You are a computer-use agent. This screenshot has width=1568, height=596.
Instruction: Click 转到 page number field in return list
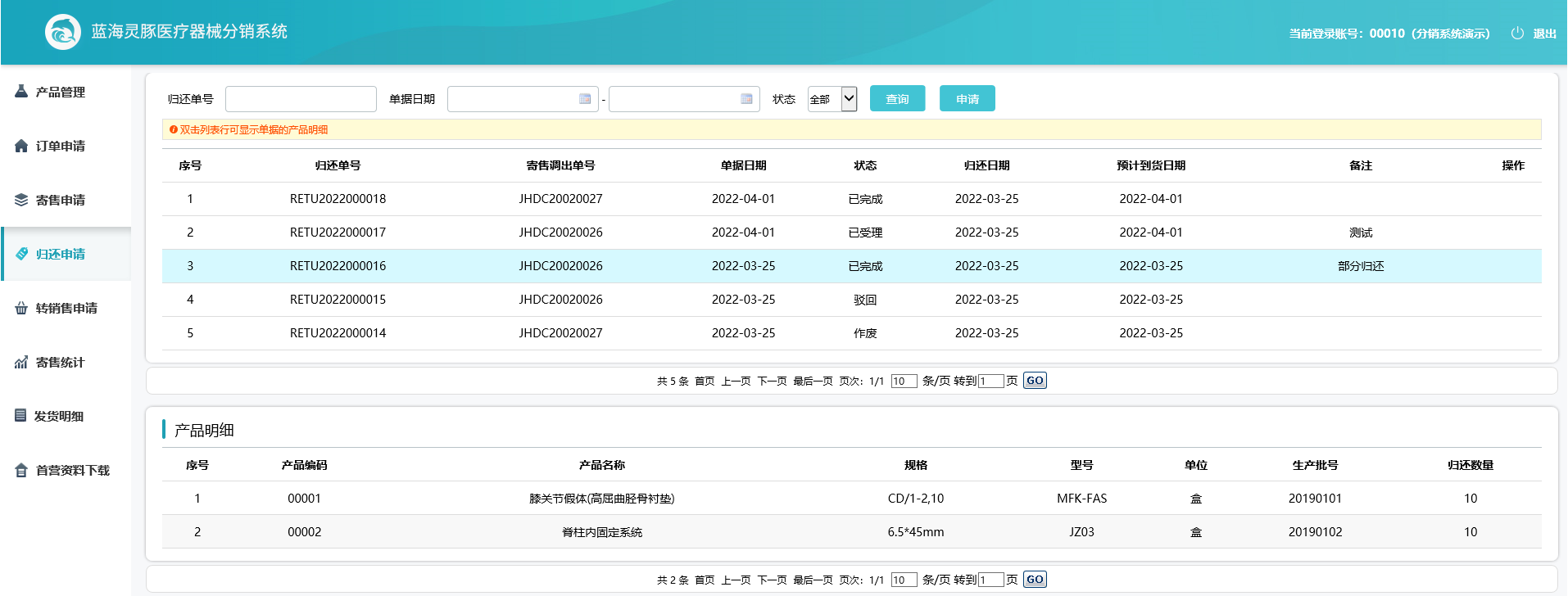990,382
